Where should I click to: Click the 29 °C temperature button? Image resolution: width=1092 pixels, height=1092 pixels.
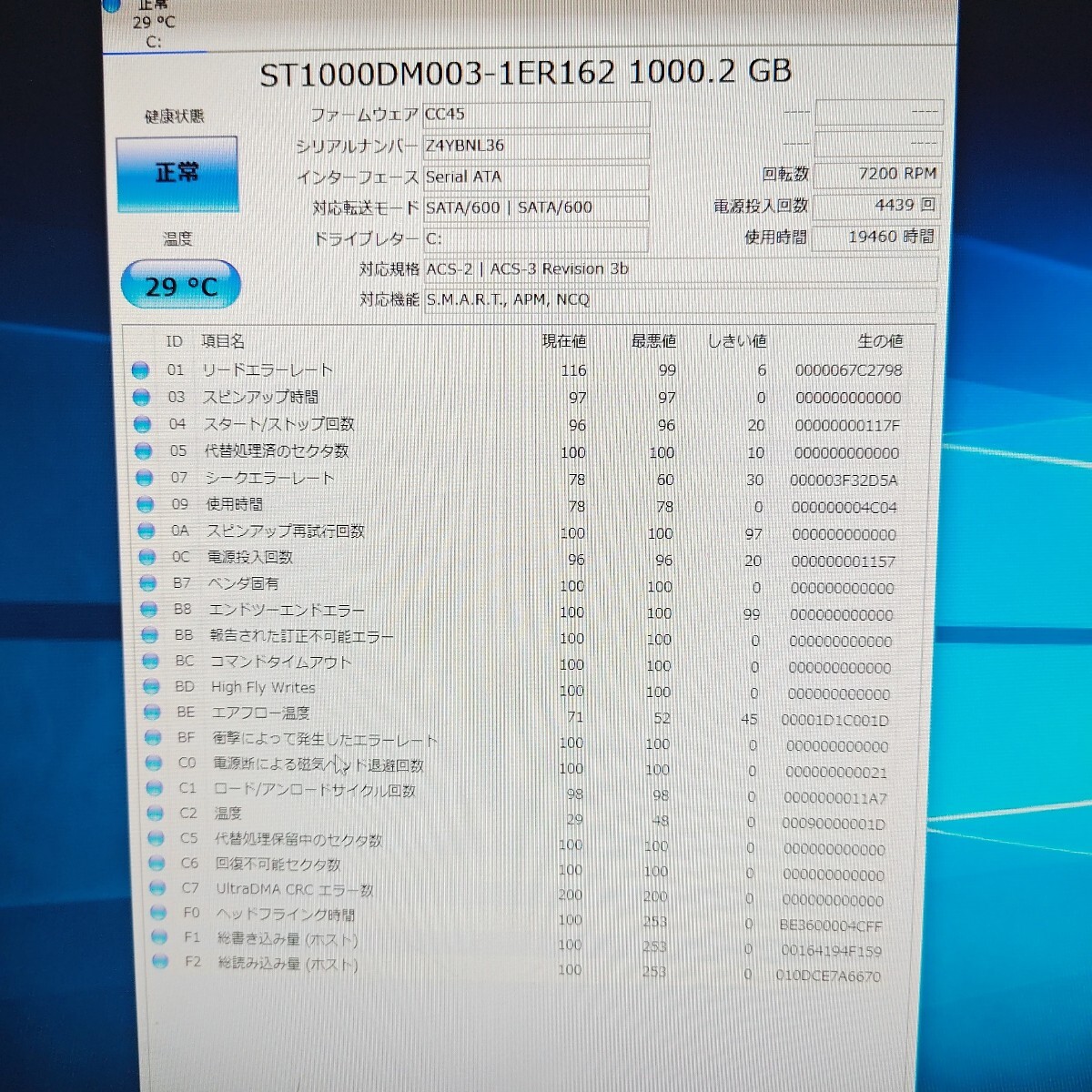point(181,287)
